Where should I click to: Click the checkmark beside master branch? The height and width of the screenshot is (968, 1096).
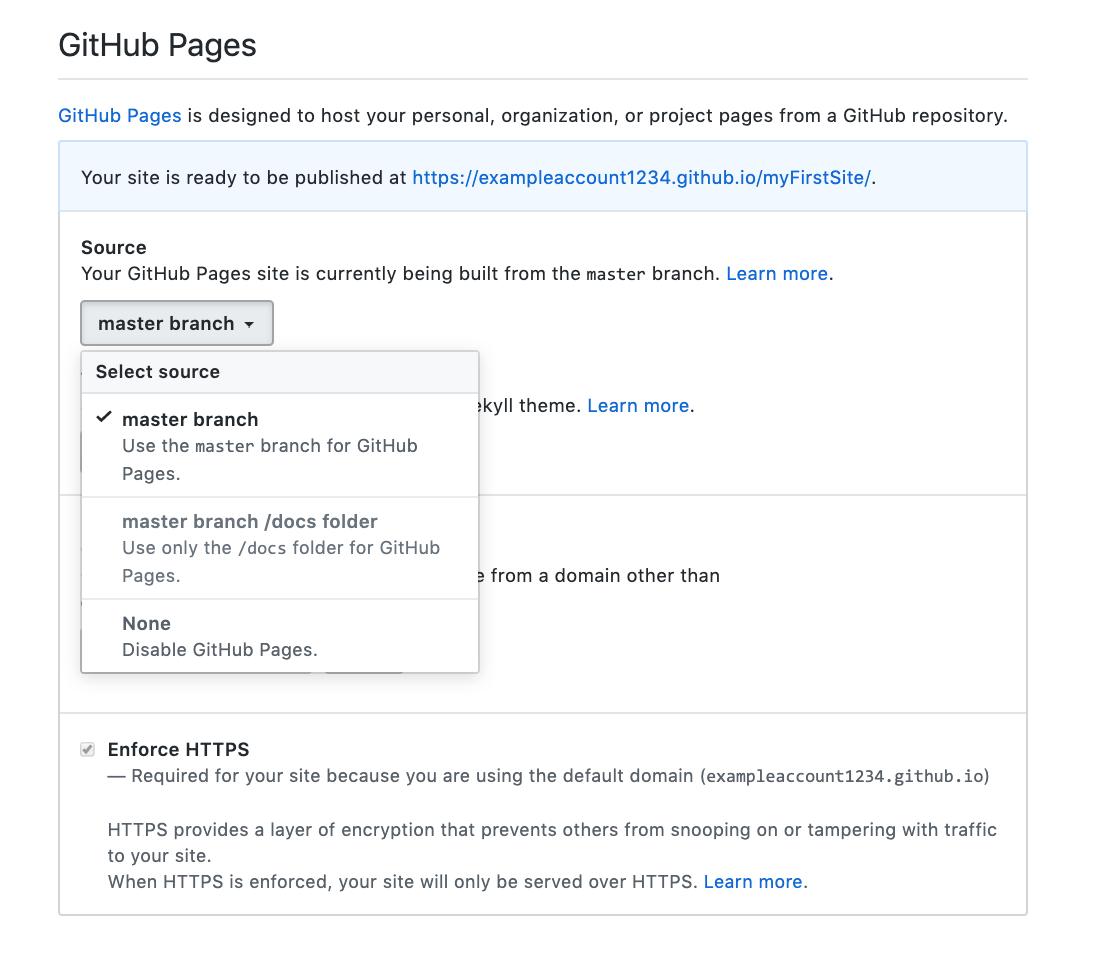pyautogui.click(x=103, y=417)
